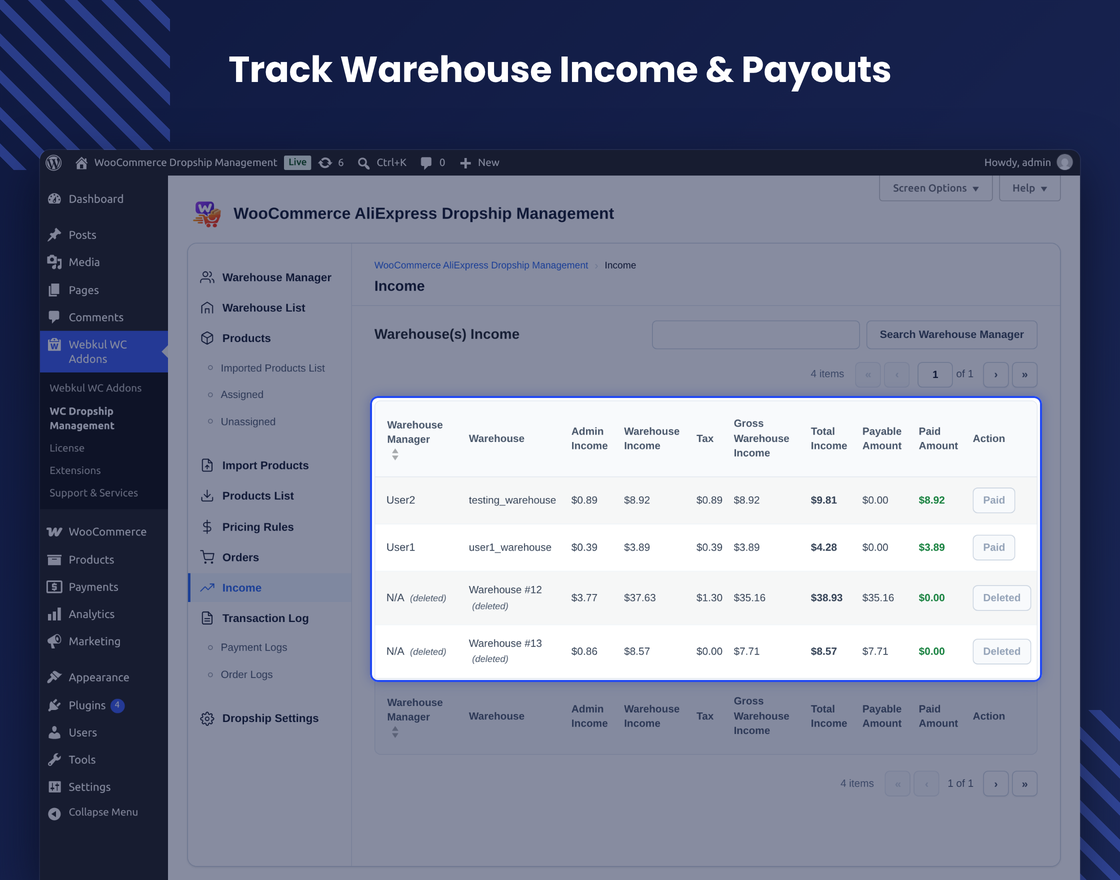Sort by Warehouse Manager column arrows in header
The image size is (1120, 880).
click(x=395, y=454)
